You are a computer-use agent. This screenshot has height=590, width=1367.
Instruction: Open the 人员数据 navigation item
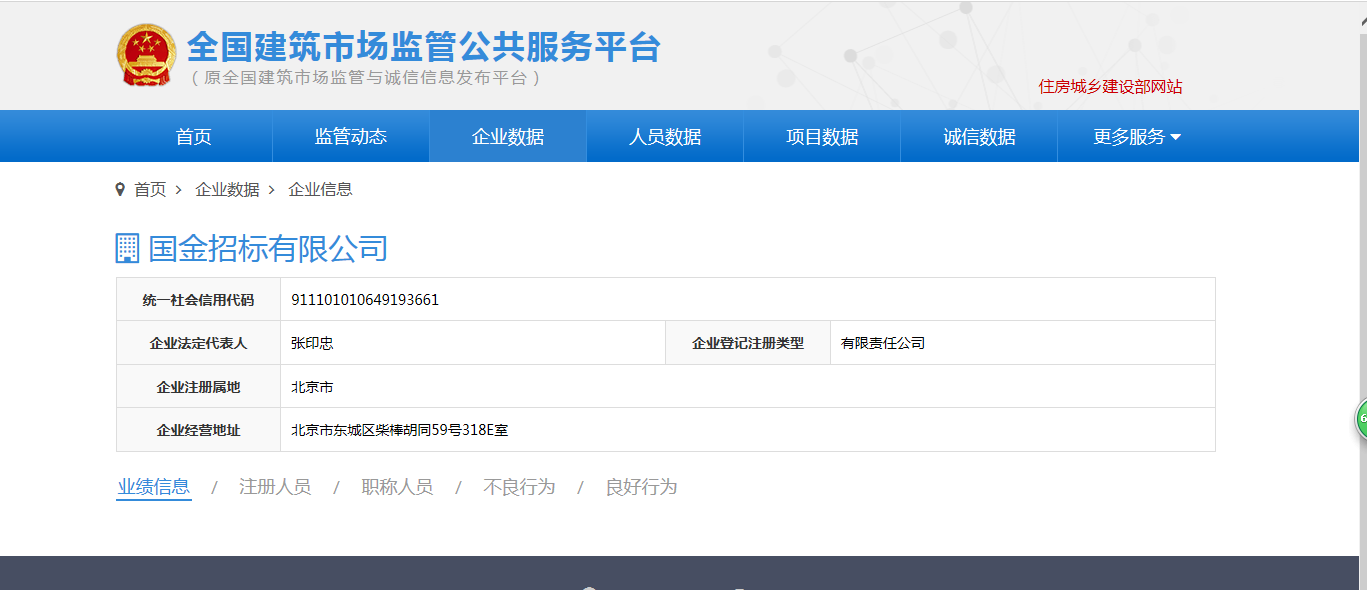pos(665,137)
